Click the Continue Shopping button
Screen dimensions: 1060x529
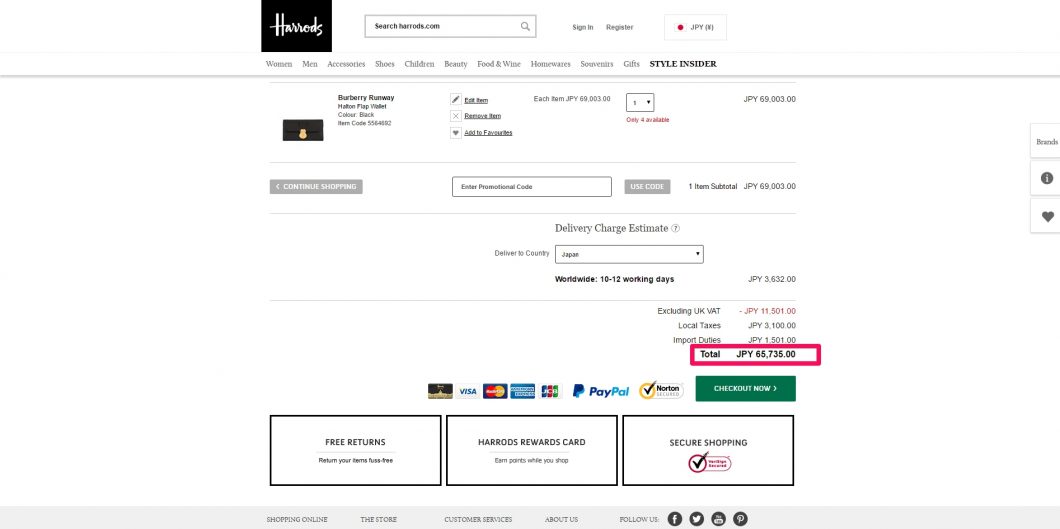click(316, 186)
